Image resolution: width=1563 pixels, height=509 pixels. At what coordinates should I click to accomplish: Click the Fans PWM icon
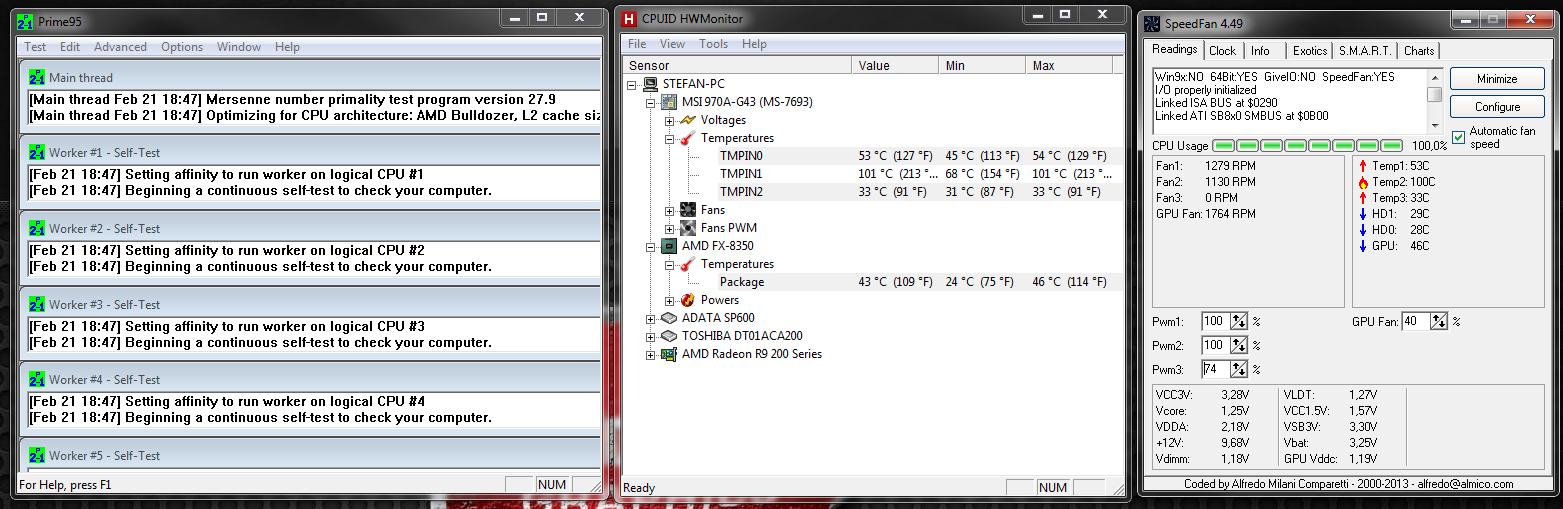coord(688,228)
